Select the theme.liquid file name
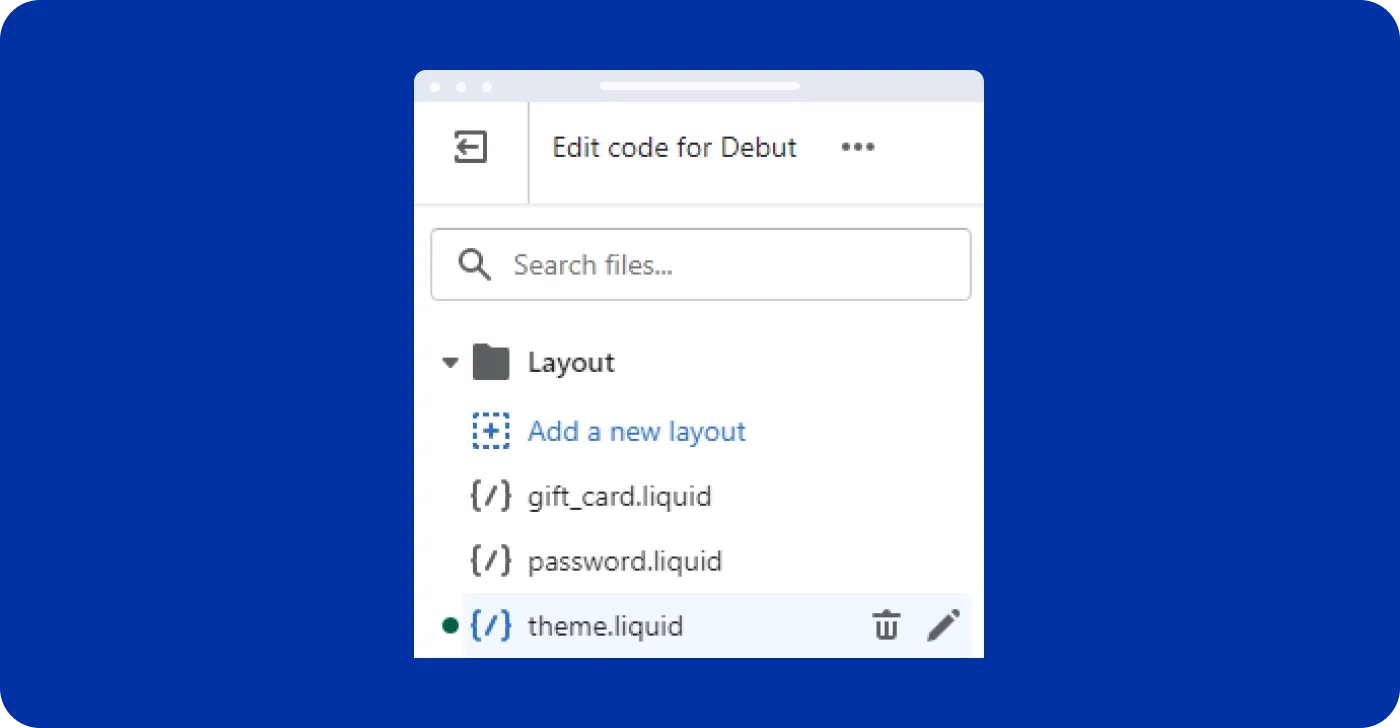 (605, 626)
